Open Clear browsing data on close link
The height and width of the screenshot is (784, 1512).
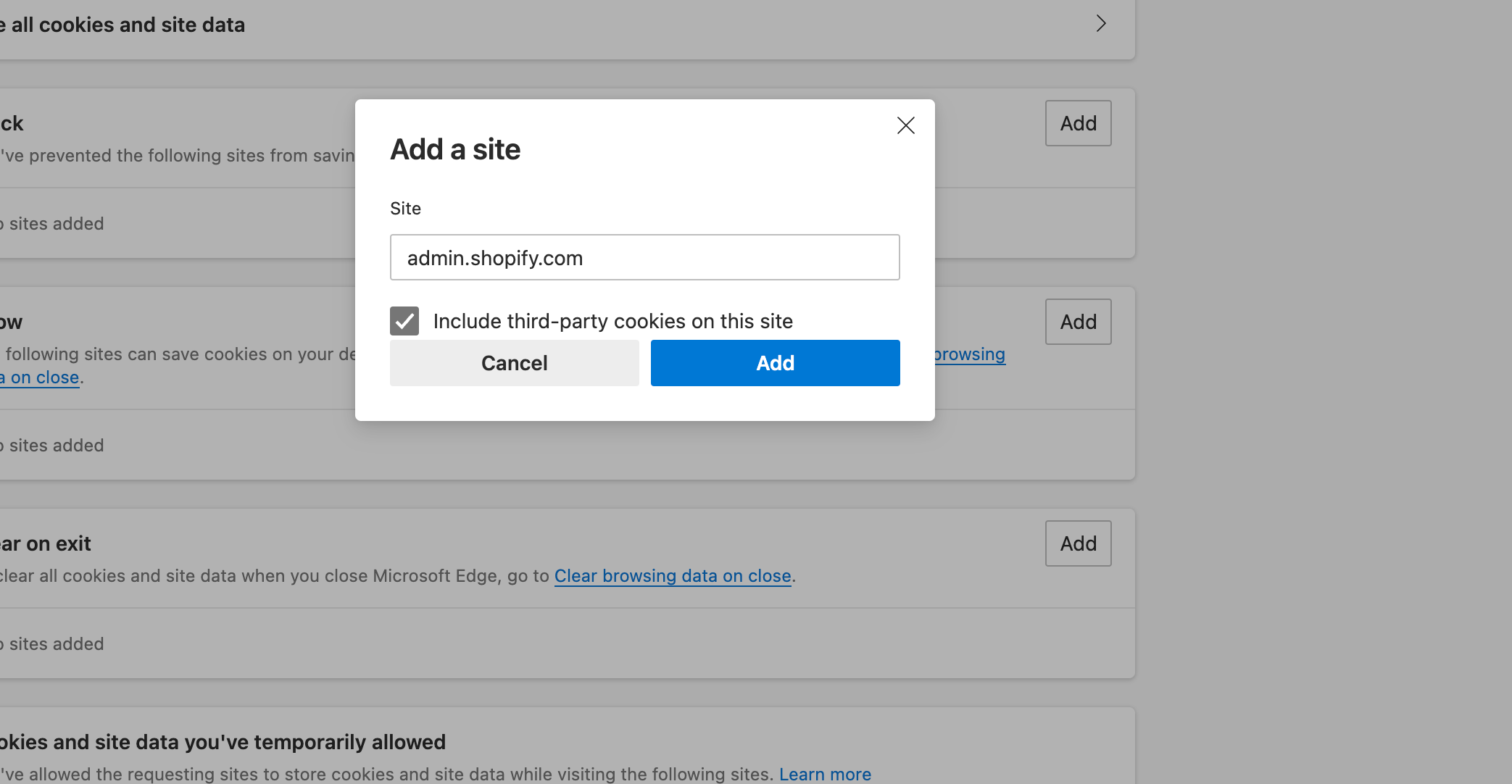[672, 576]
